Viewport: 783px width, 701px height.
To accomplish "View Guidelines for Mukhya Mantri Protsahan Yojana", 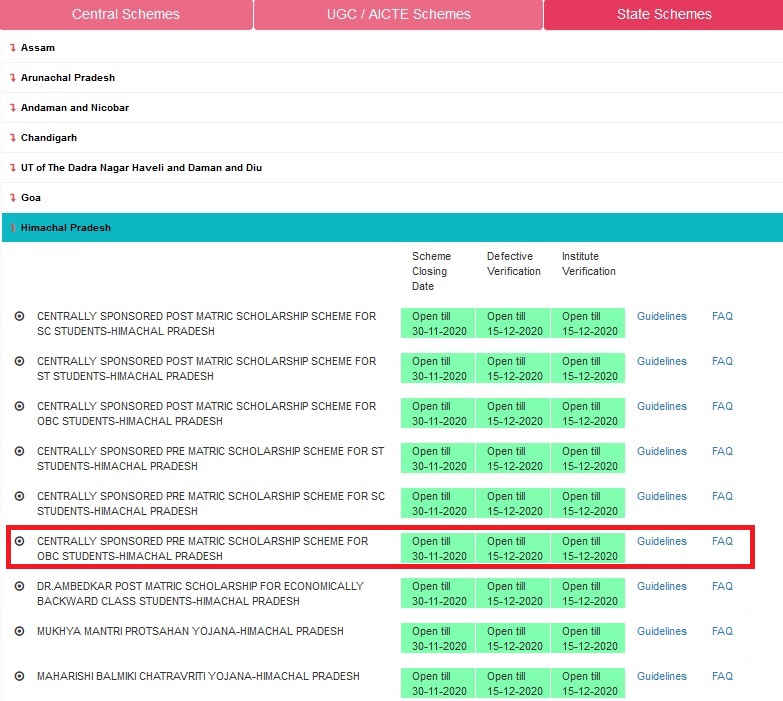I will pyautogui.click(x=662, y=631).
